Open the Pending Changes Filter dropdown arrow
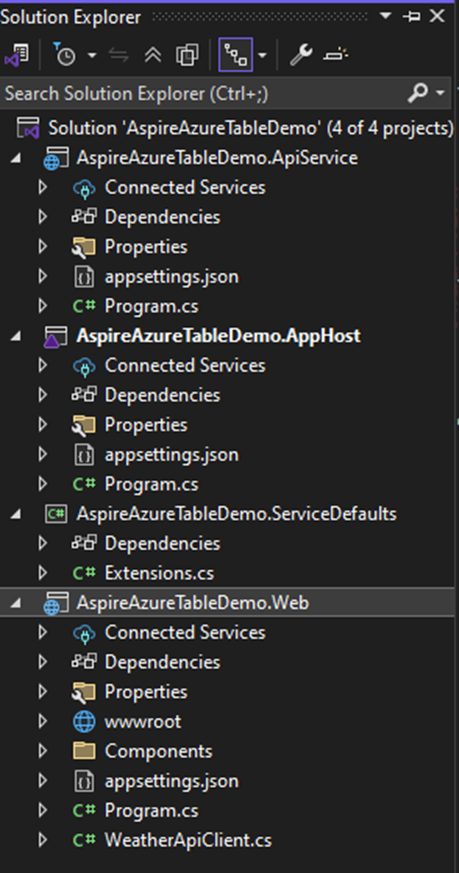 pos(92,55)
